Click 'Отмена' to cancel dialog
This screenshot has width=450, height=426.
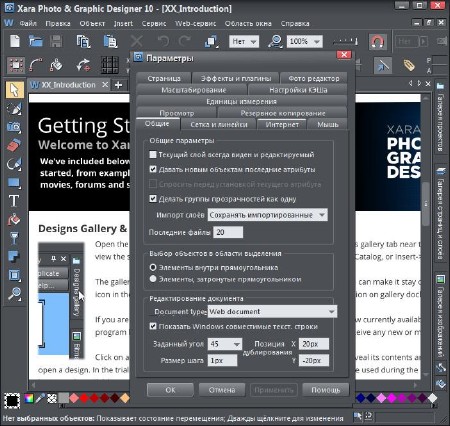(x=222, y=390)
